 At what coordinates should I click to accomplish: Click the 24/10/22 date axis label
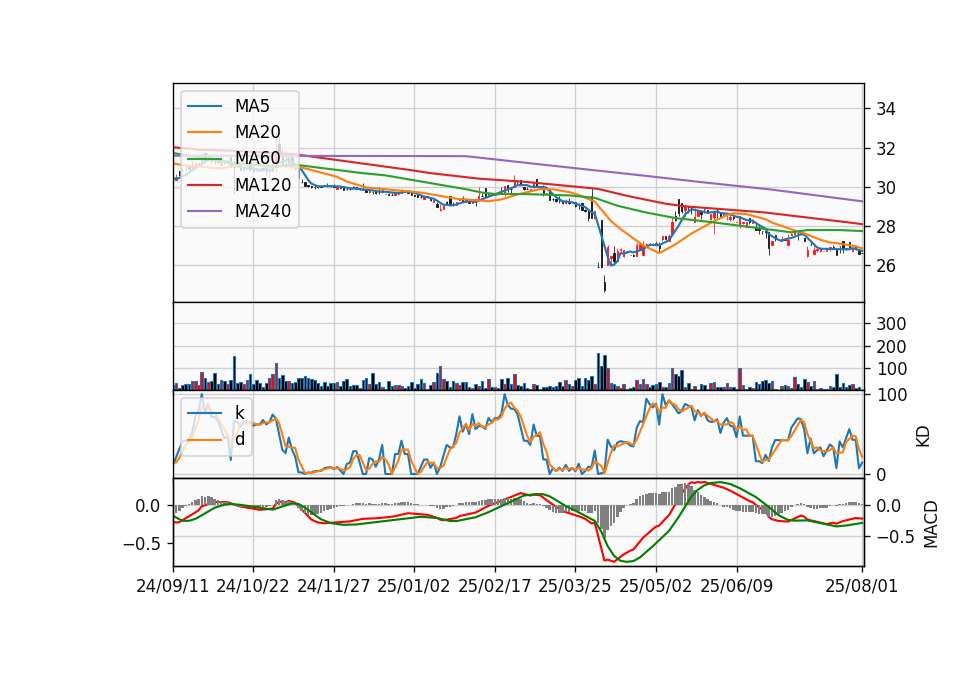pyautogui.click(x=253, y=586)
